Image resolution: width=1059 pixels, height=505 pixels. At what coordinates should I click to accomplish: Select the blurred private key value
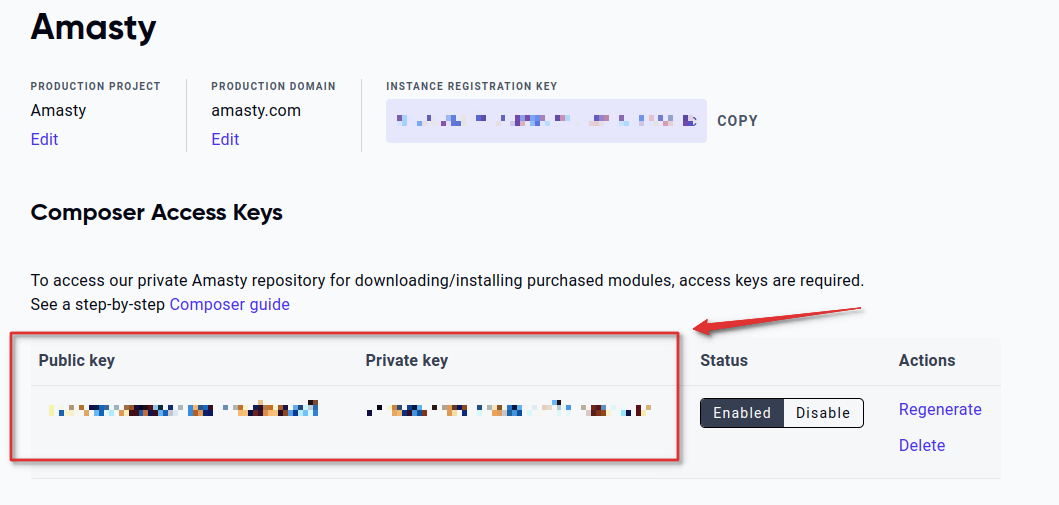pyautogui.click(x=508, y=409)
